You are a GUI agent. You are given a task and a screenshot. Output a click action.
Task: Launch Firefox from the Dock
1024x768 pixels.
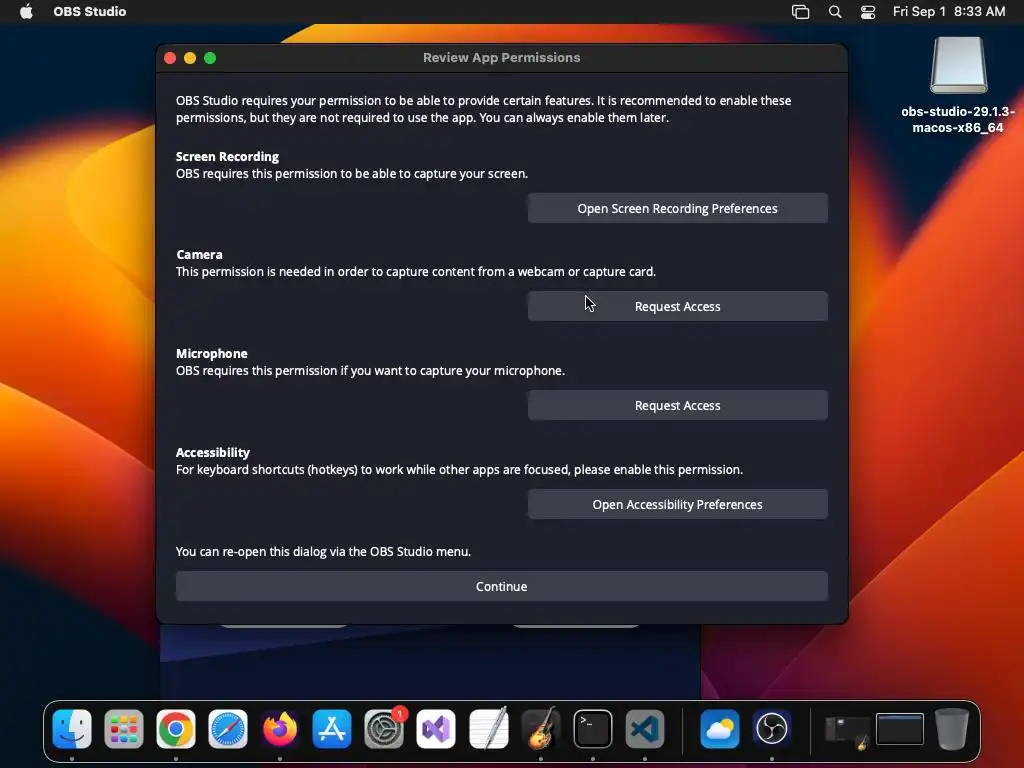coord(280,729)
